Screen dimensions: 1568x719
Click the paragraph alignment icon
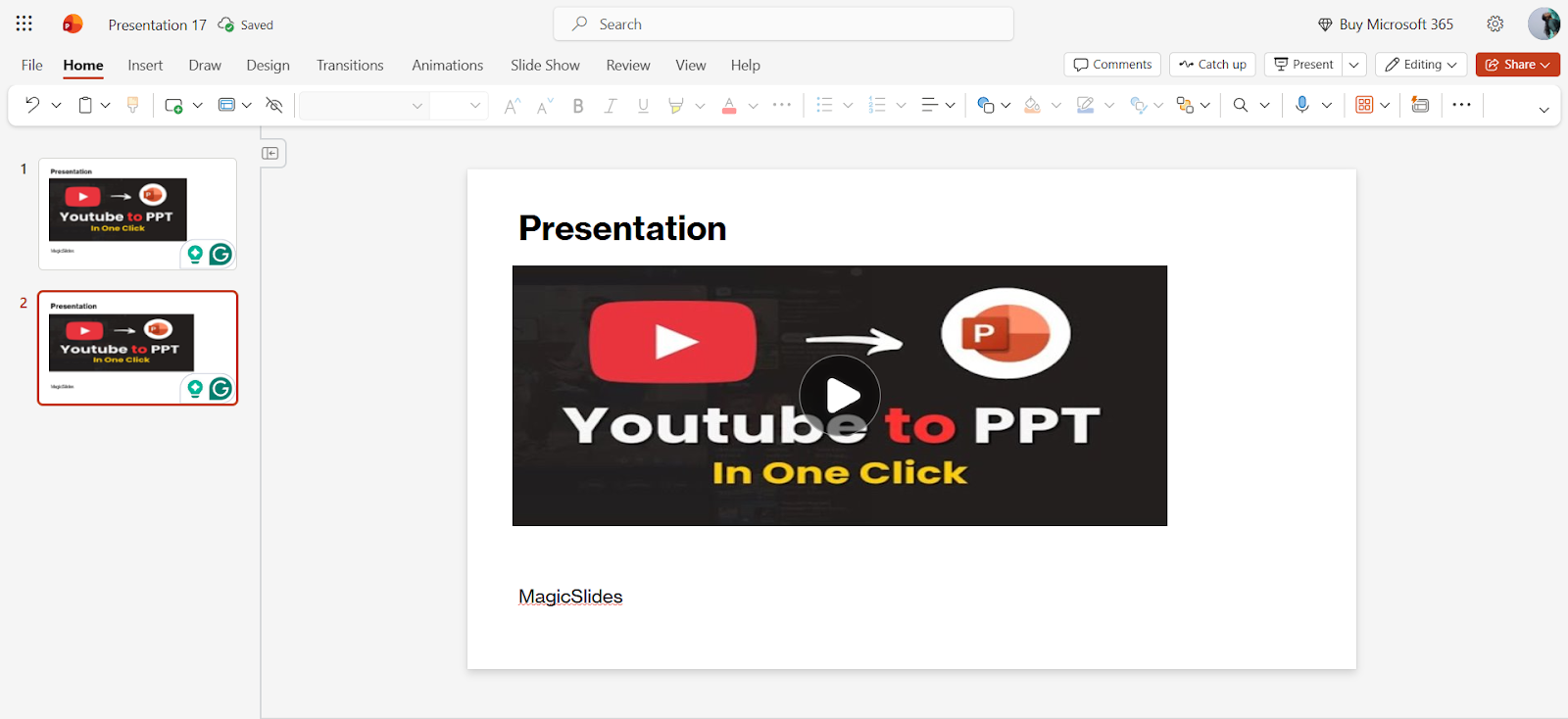pos(929,105)
